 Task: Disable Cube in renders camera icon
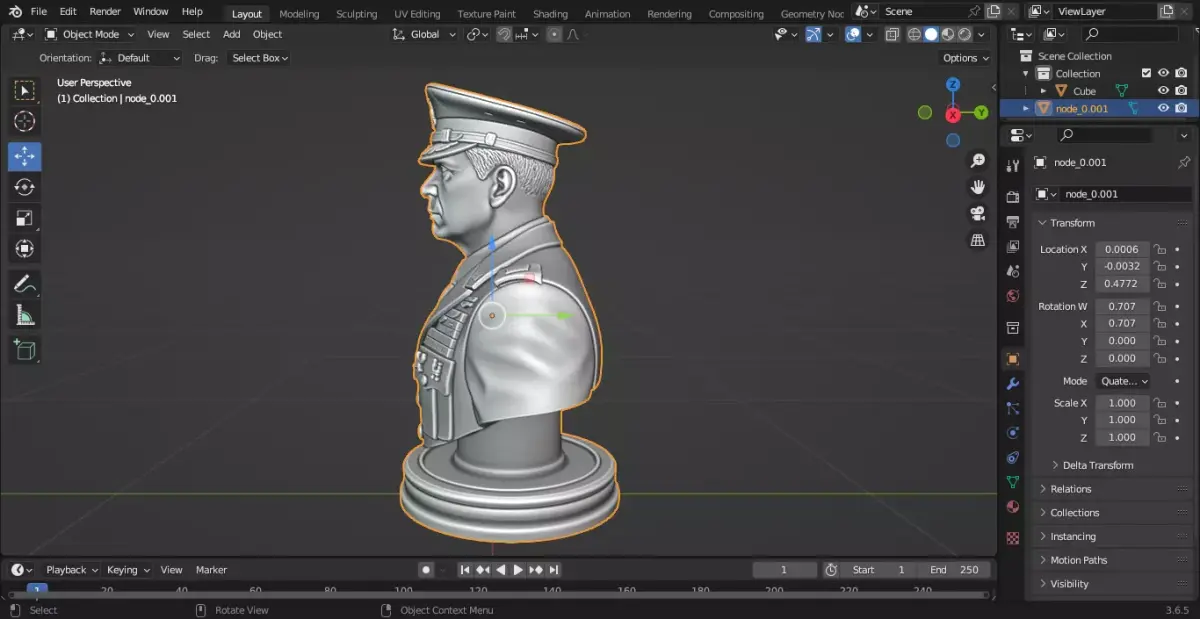tap(1181, 91)
